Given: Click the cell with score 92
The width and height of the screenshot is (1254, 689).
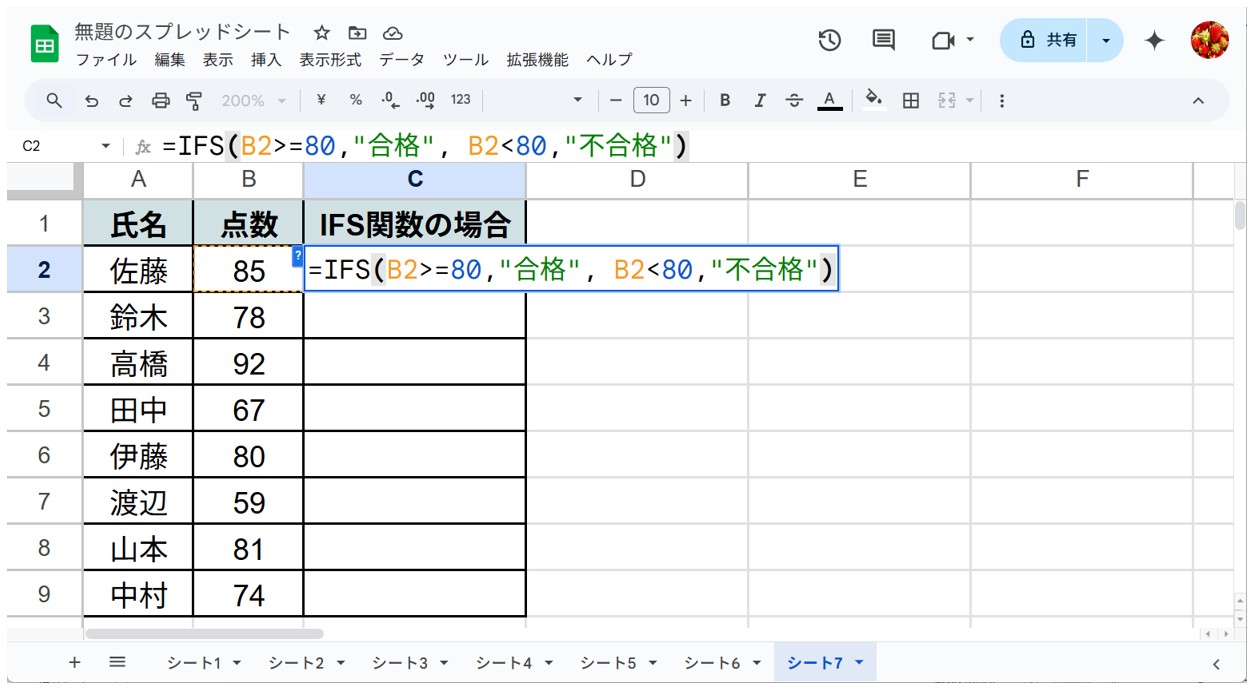Looking at the screenshot, I should point(249,363).
